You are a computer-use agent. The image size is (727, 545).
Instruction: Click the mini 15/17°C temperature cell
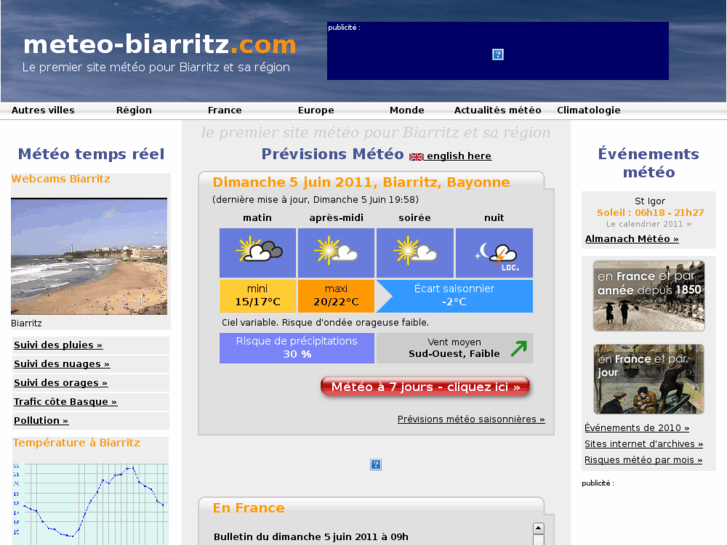(257, 296)
